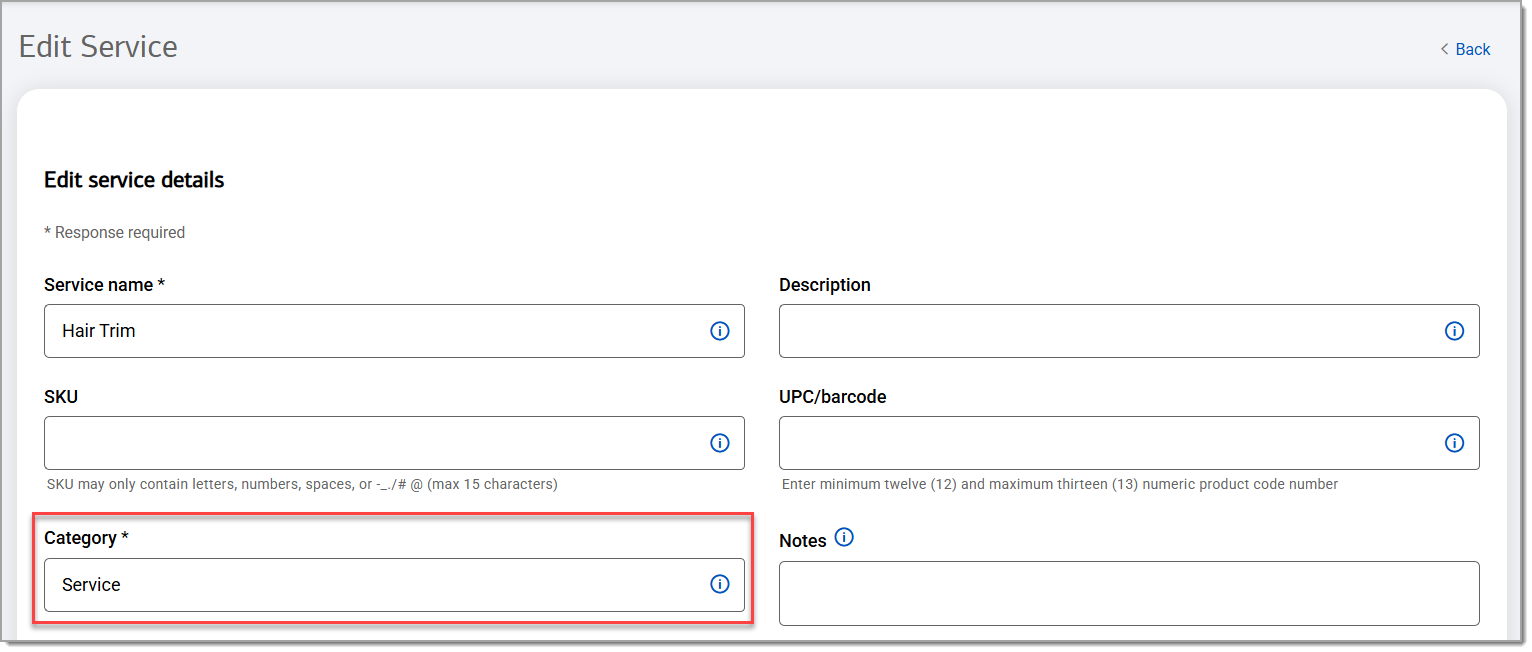Click the info icon in Service name field
This screenshot has height=652, width=1532.
[719, 331]
